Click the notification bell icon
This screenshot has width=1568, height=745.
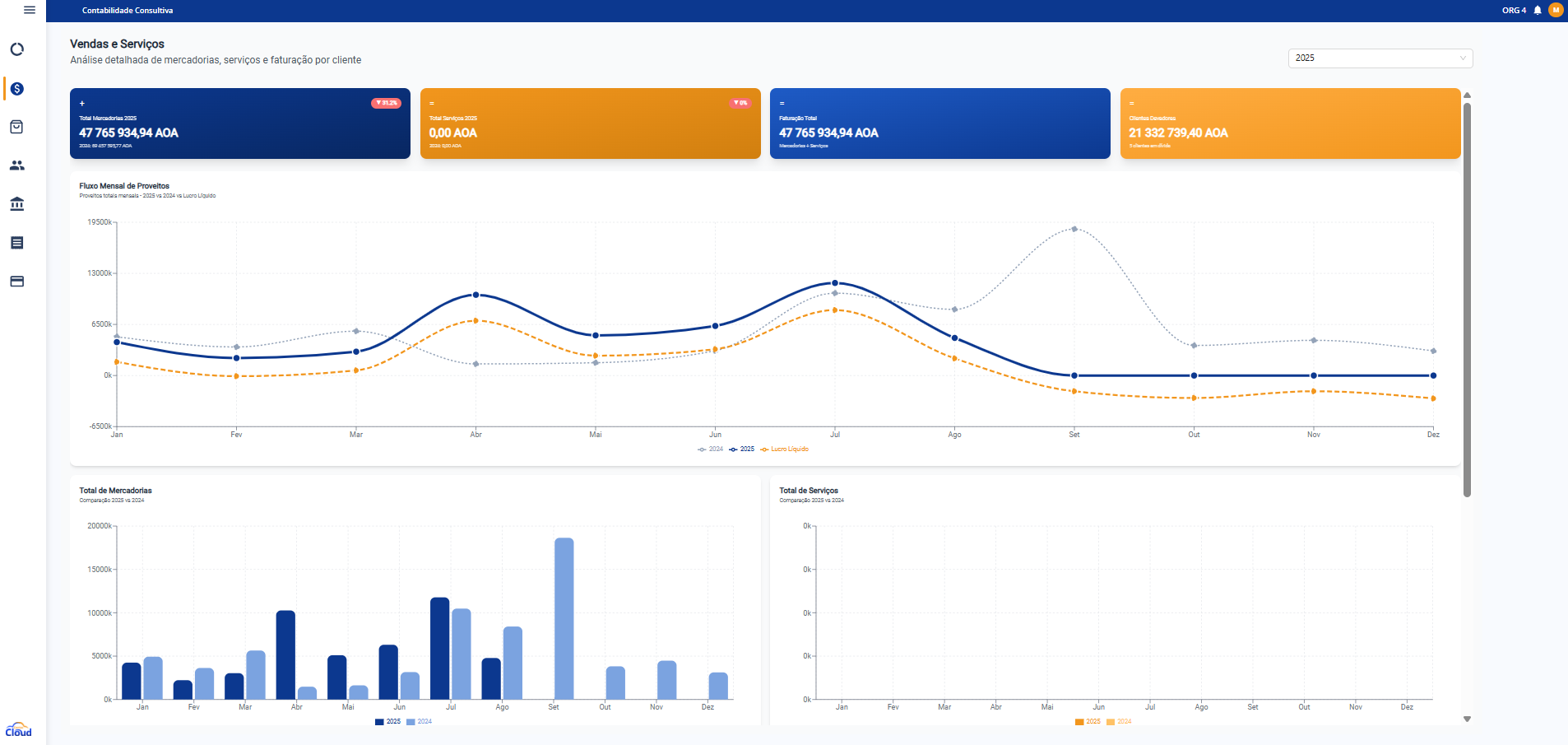tap(1538, 11)
